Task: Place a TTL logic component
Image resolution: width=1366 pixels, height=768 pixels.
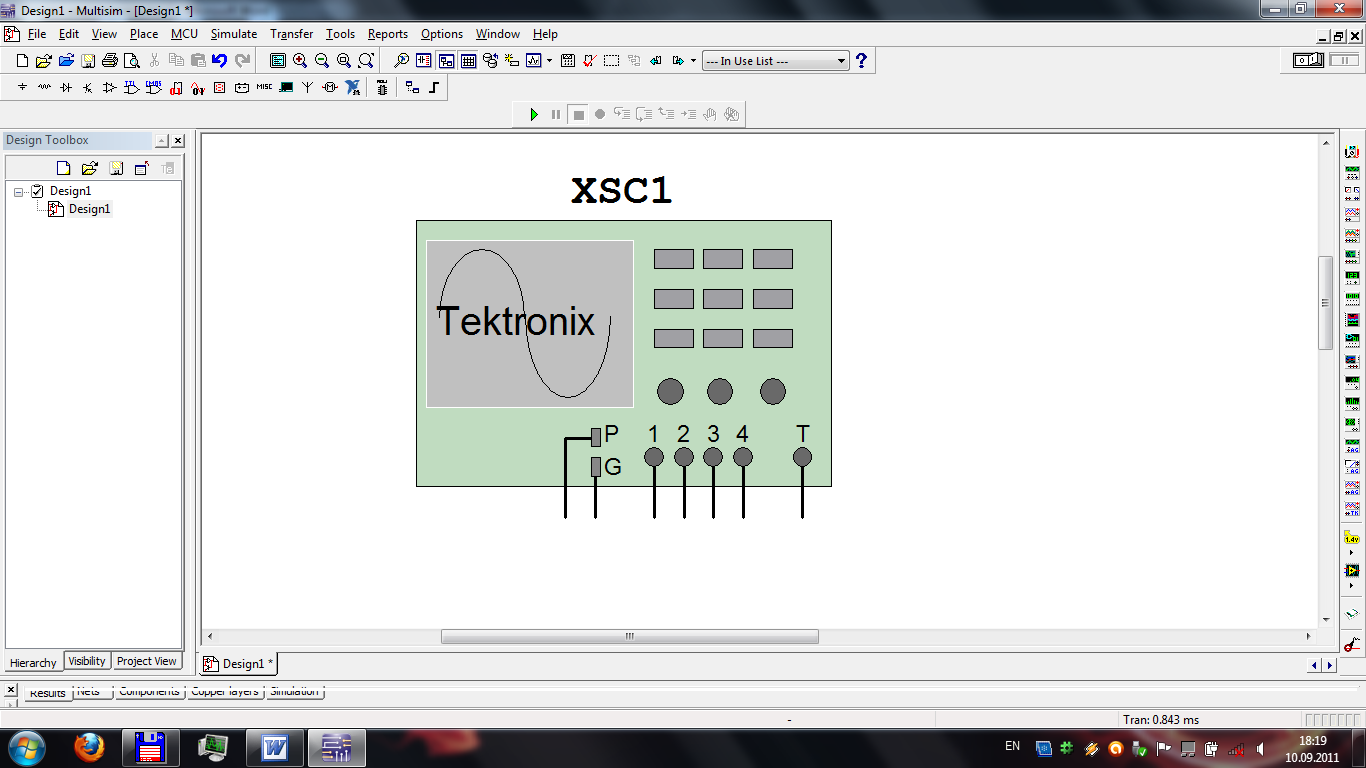Action: [131, 88]
